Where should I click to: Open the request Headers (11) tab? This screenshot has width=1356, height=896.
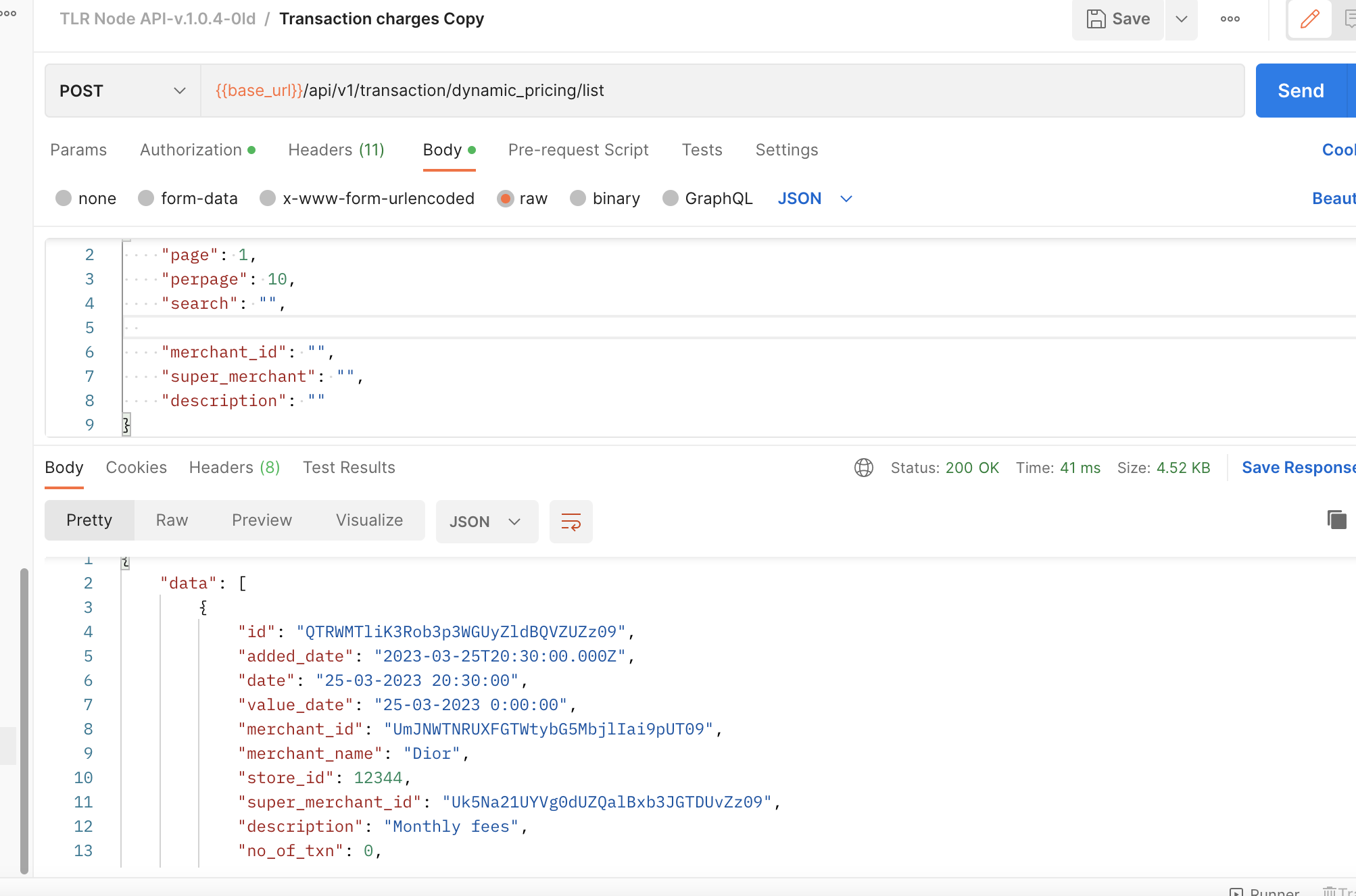click(336, 150)
